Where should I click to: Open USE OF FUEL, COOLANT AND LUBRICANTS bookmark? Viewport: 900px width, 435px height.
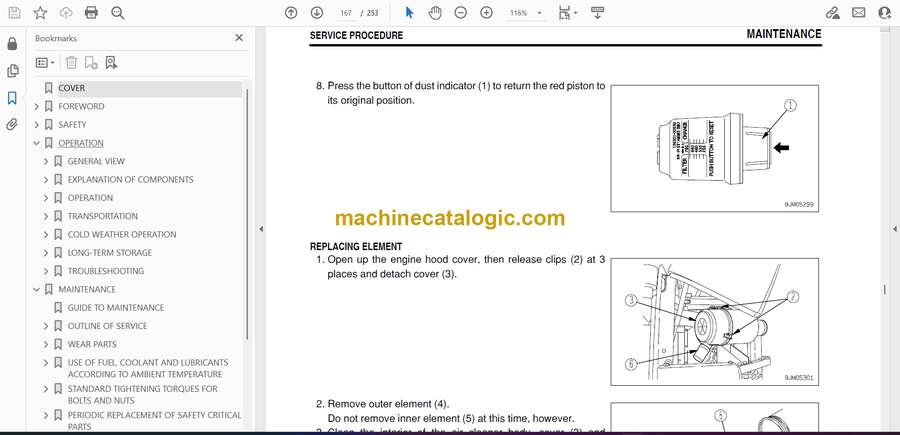pyautogui.click(x=148, y=368)
